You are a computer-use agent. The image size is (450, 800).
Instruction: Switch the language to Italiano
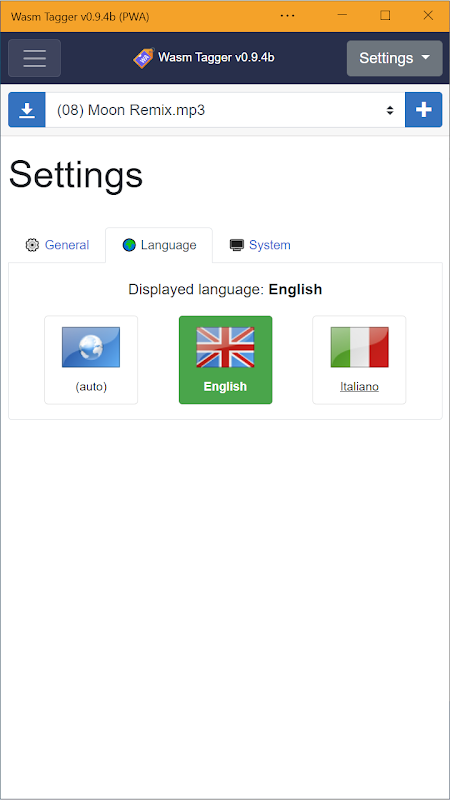(359, 360)
